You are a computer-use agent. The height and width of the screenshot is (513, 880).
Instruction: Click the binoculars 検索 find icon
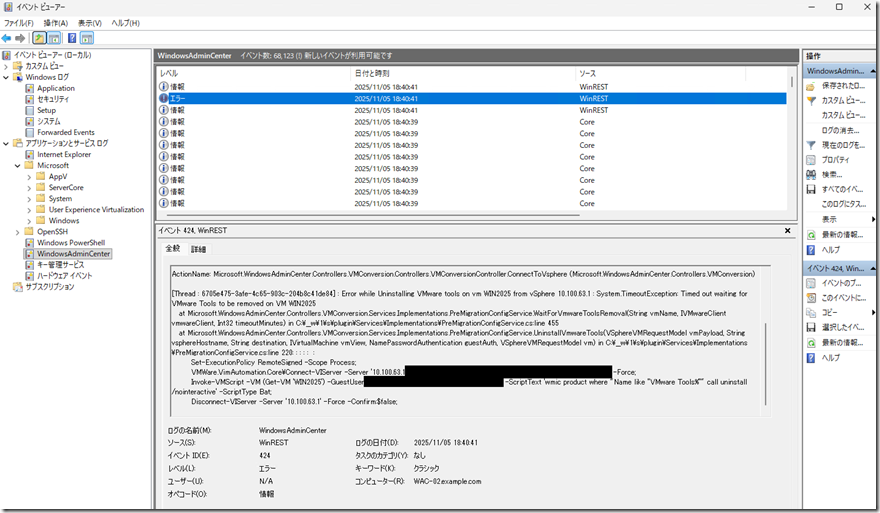click(x=810, y=174)
